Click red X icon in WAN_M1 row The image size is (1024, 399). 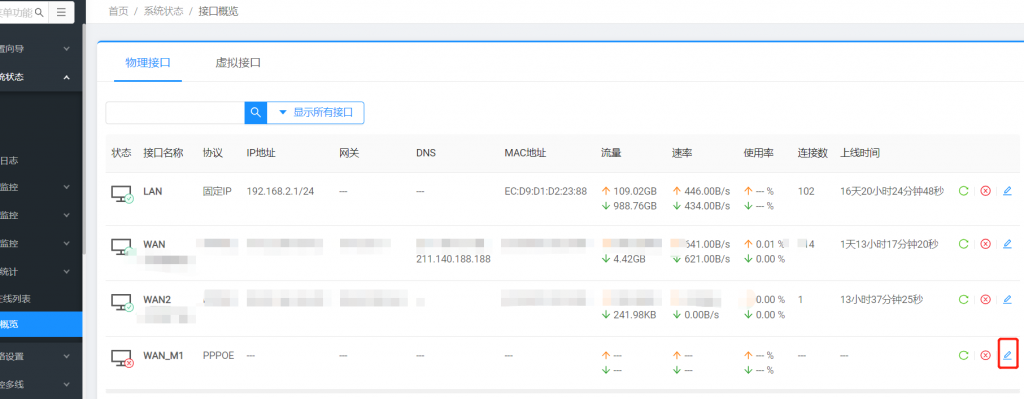tap(985, 356)
